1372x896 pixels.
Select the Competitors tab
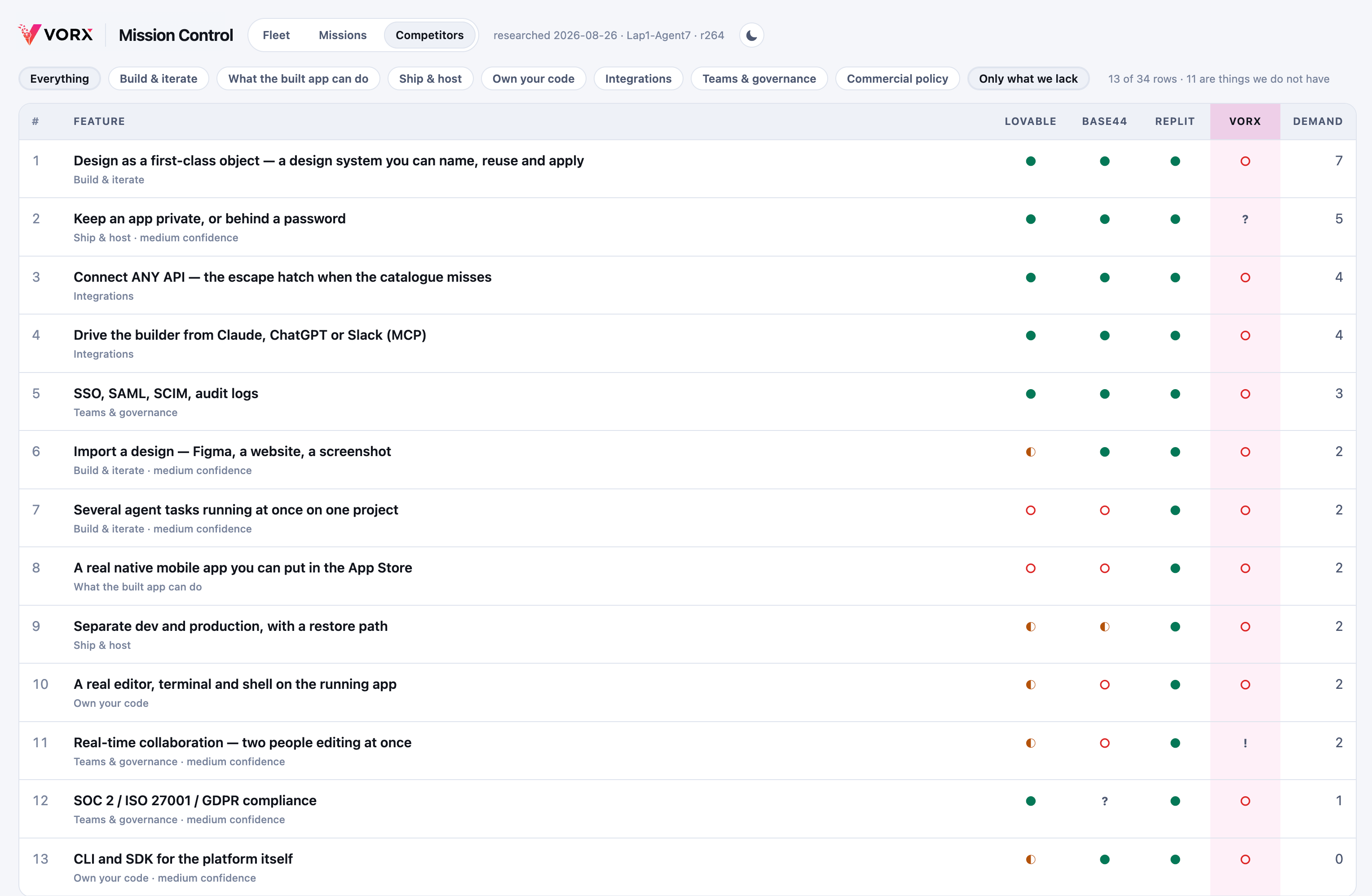429,35
